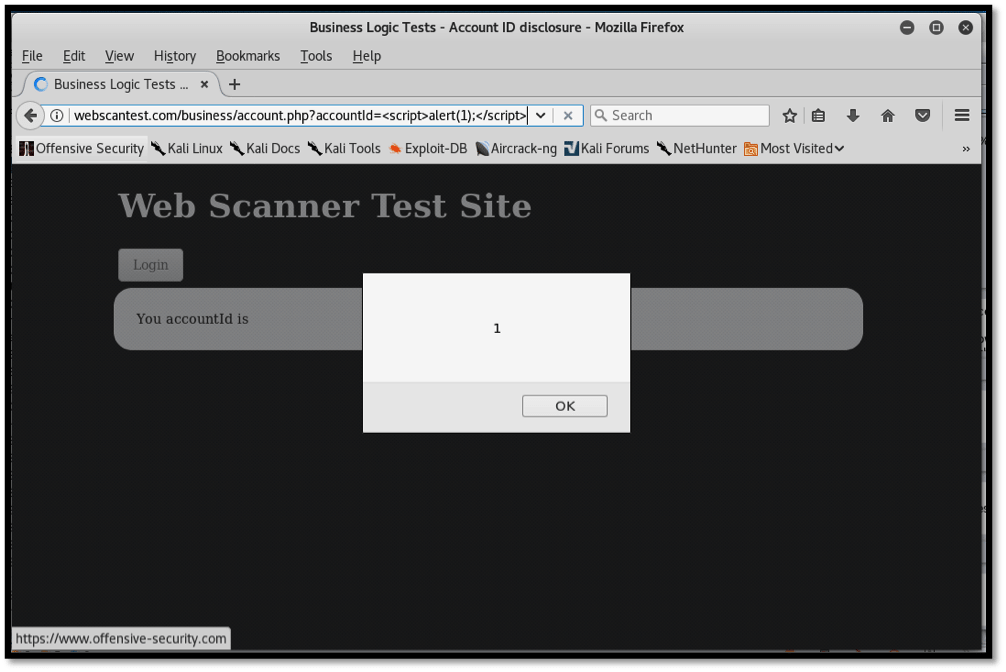This screenshot has height=672, width=1006.
Task: Click the Pocket save icon
Action: [923, 115]
